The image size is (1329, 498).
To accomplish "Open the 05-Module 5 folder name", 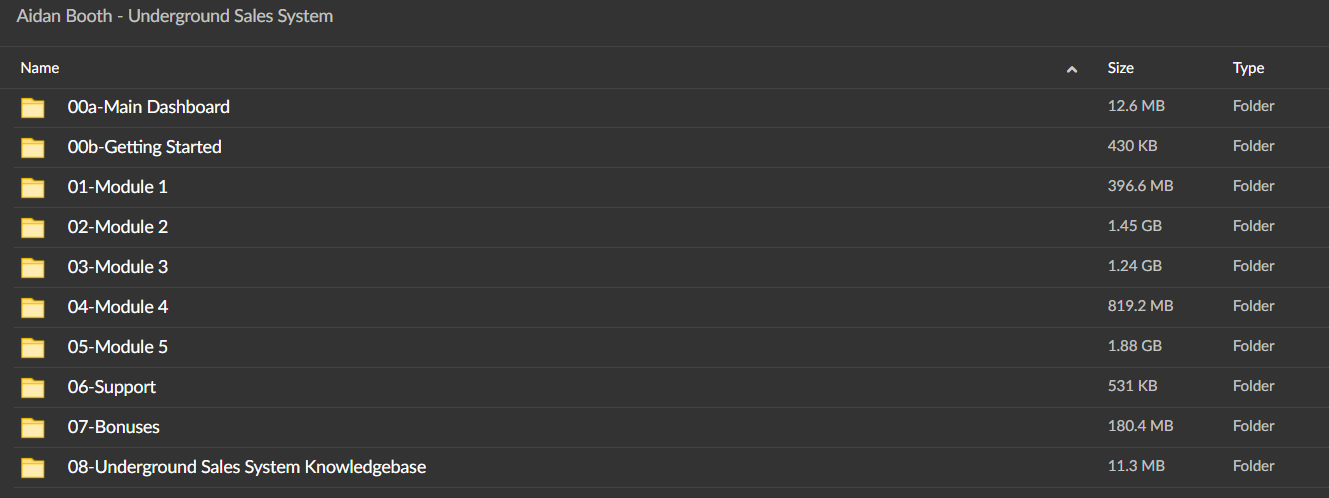I will (x=118, y=347).
